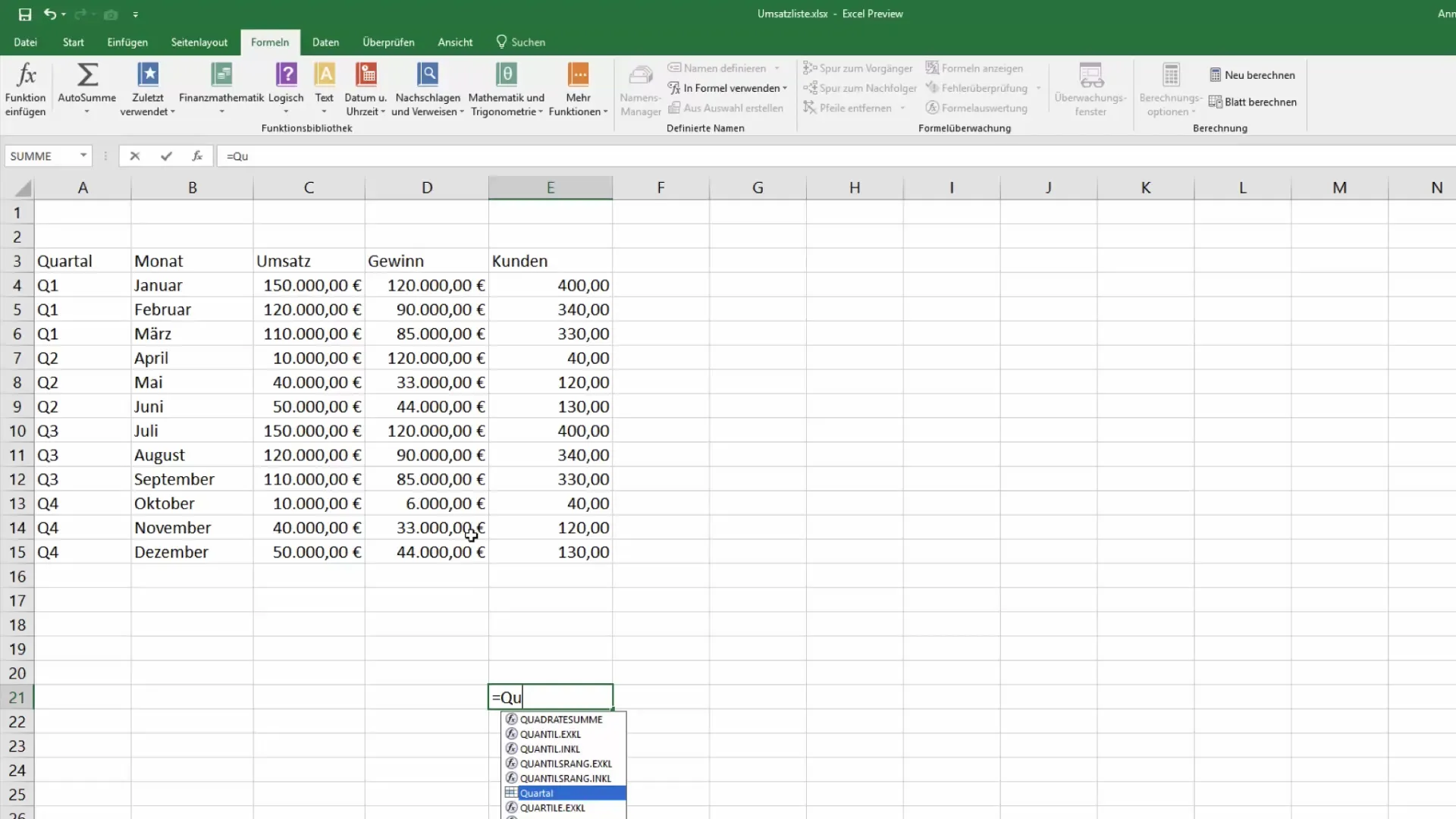Click the Kunden header cell
This screenshot has width=1456, height=819.
point(551,261)
